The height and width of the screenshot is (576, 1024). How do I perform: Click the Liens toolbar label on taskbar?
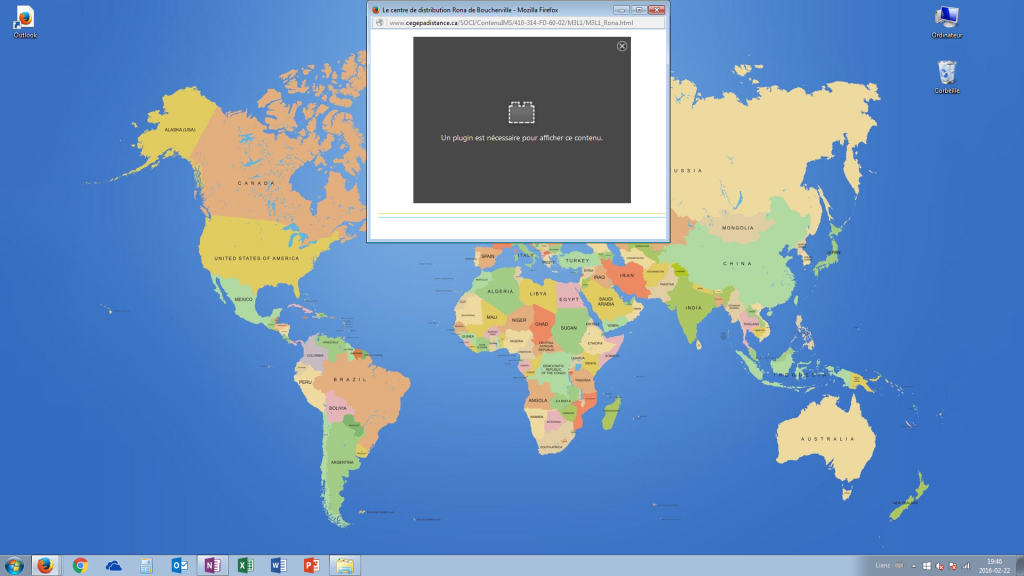click(882, 566)
